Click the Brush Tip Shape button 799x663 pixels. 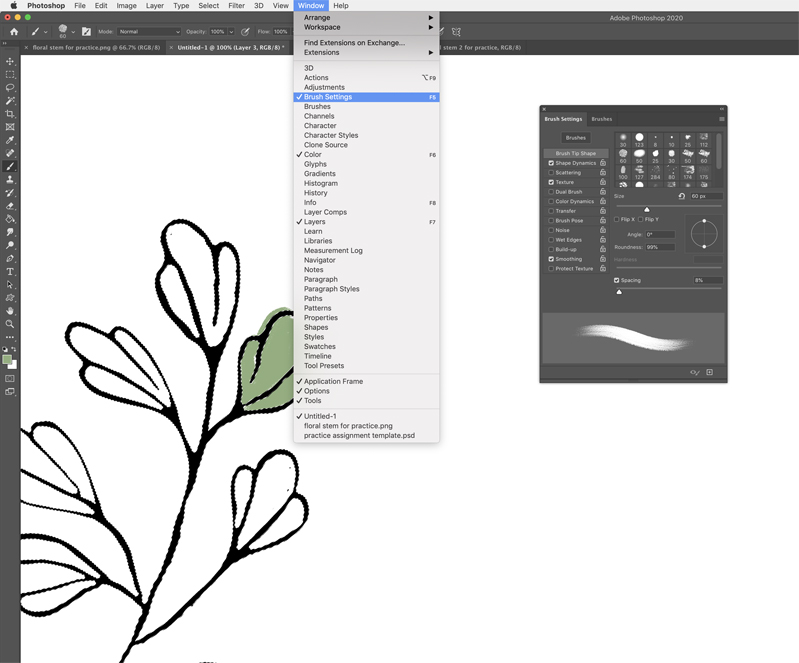pyautogui.click(x=575, y=153)
